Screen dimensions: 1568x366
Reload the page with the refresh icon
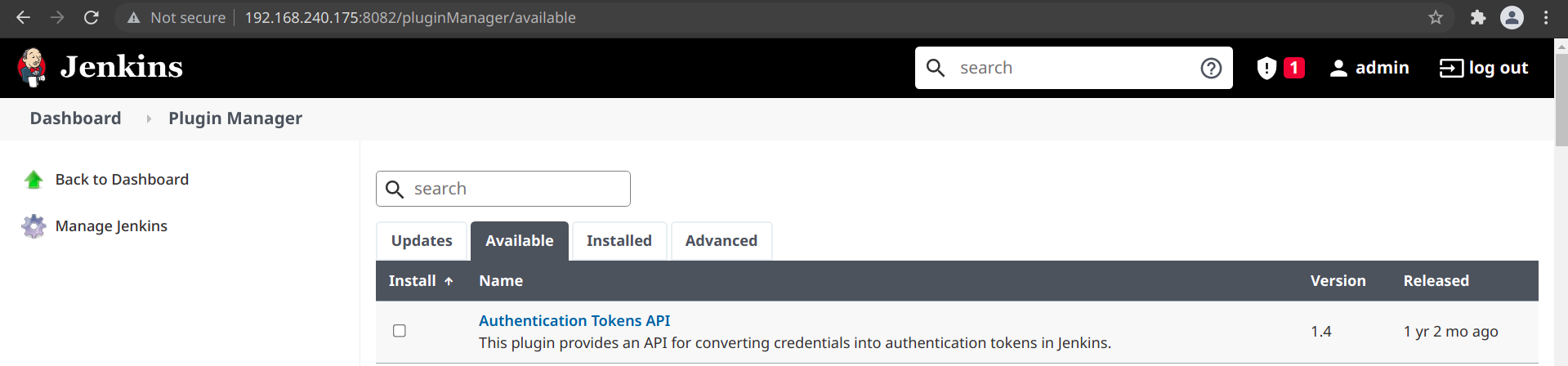pyautogui.click(x=92, y=17)
